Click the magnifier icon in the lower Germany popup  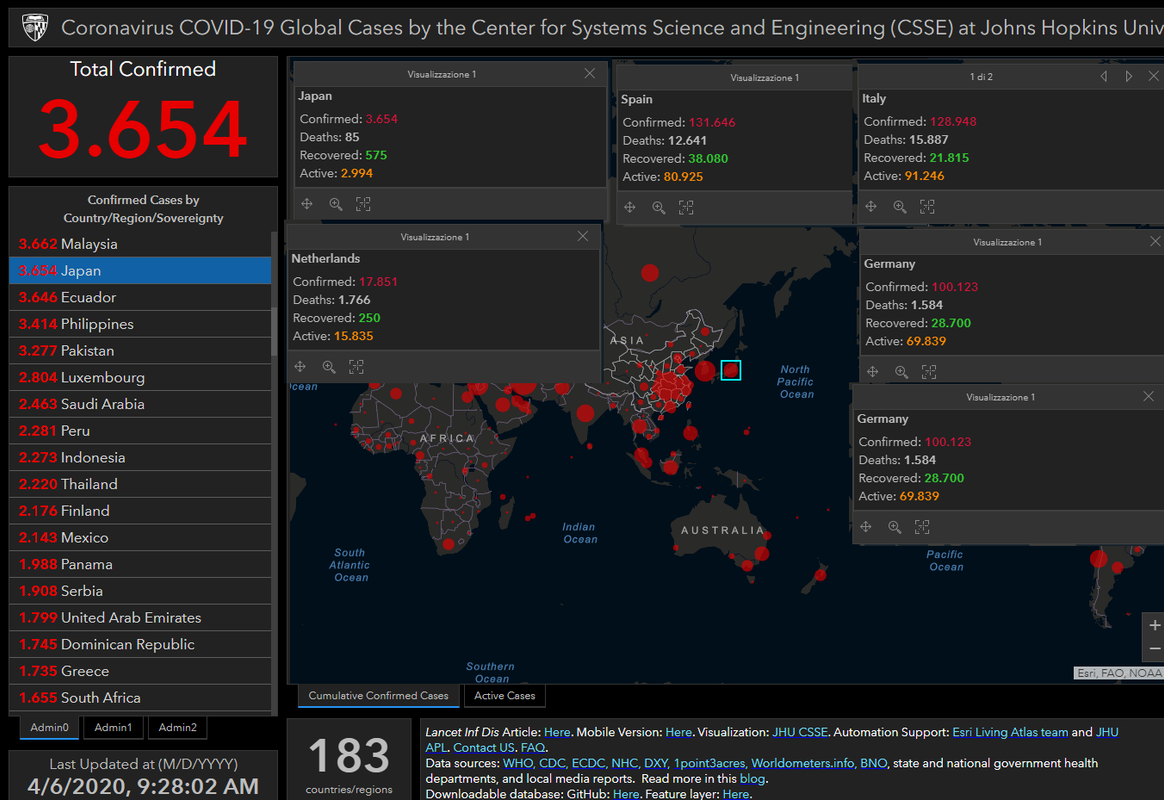[895, 527]
